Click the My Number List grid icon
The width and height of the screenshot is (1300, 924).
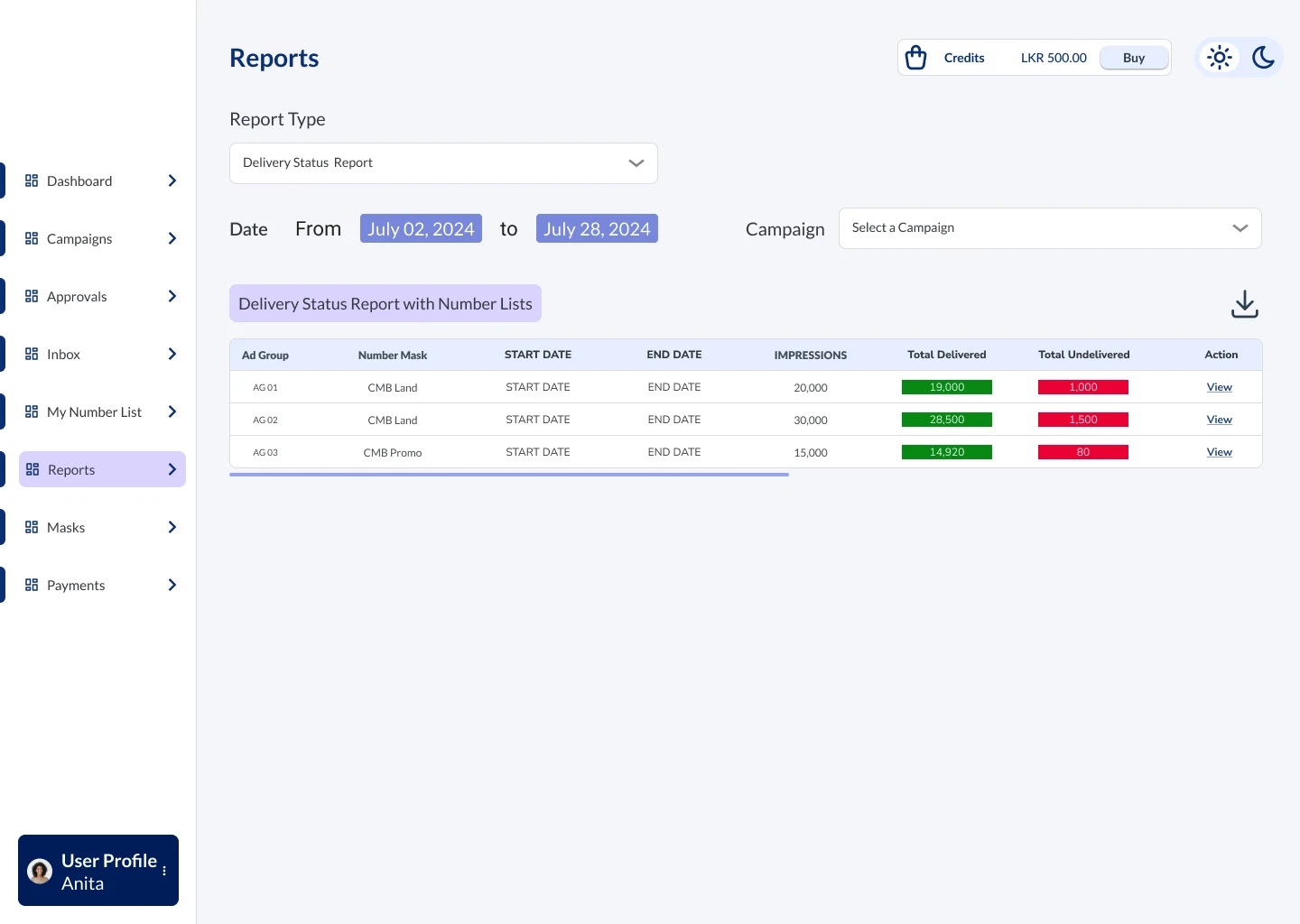32,411
